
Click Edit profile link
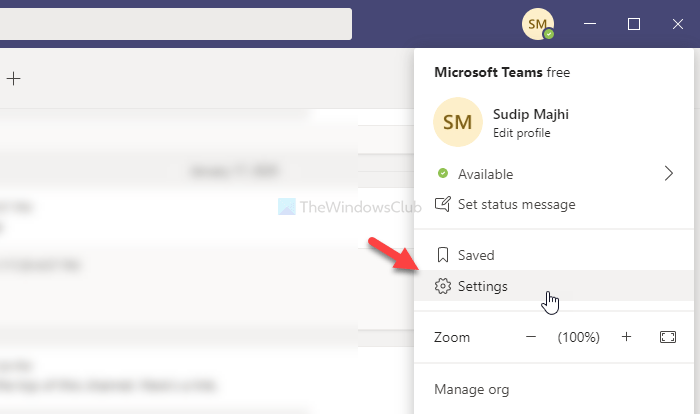point(521,133)
